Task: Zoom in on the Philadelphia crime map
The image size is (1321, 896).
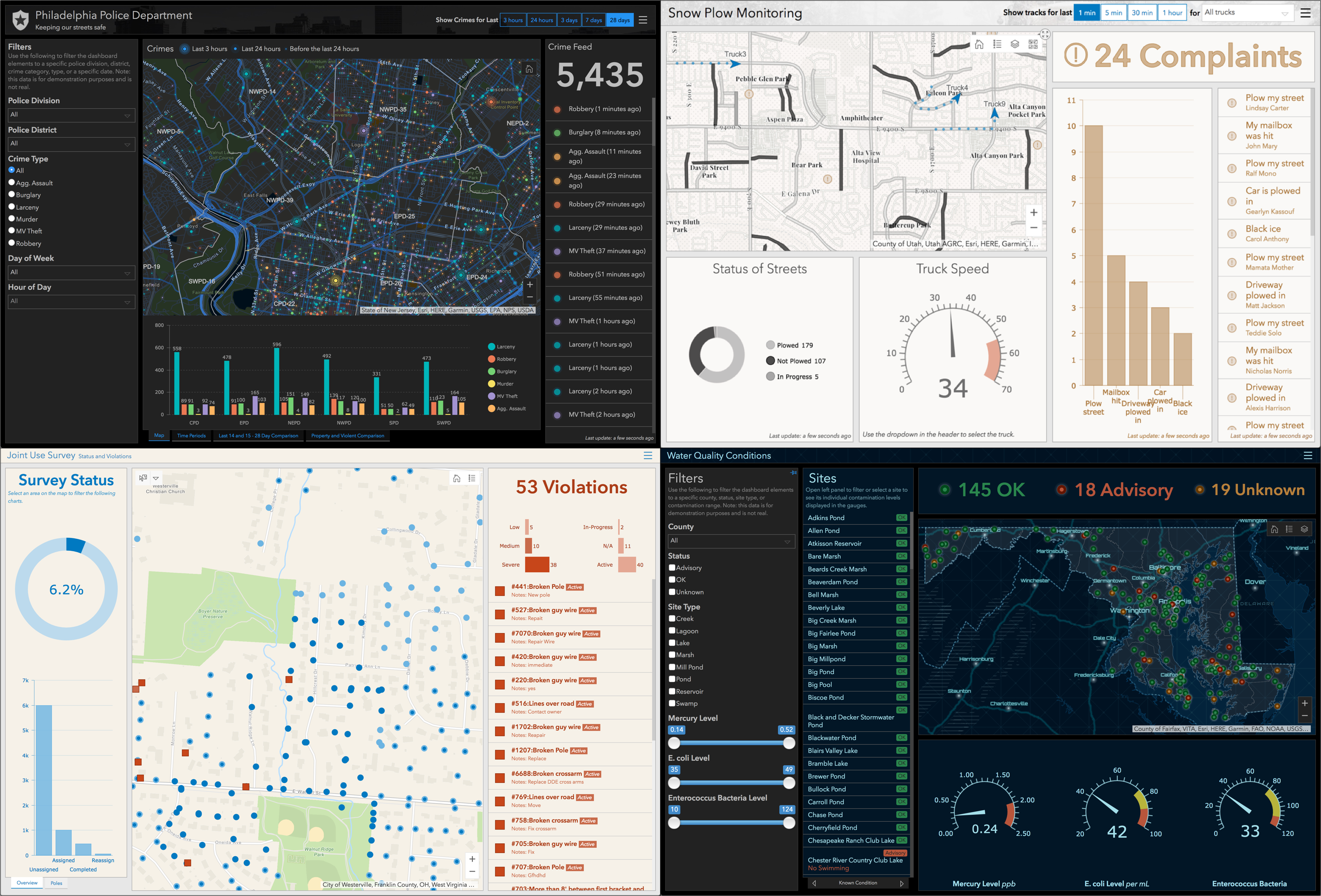Action: click(530, 285)
